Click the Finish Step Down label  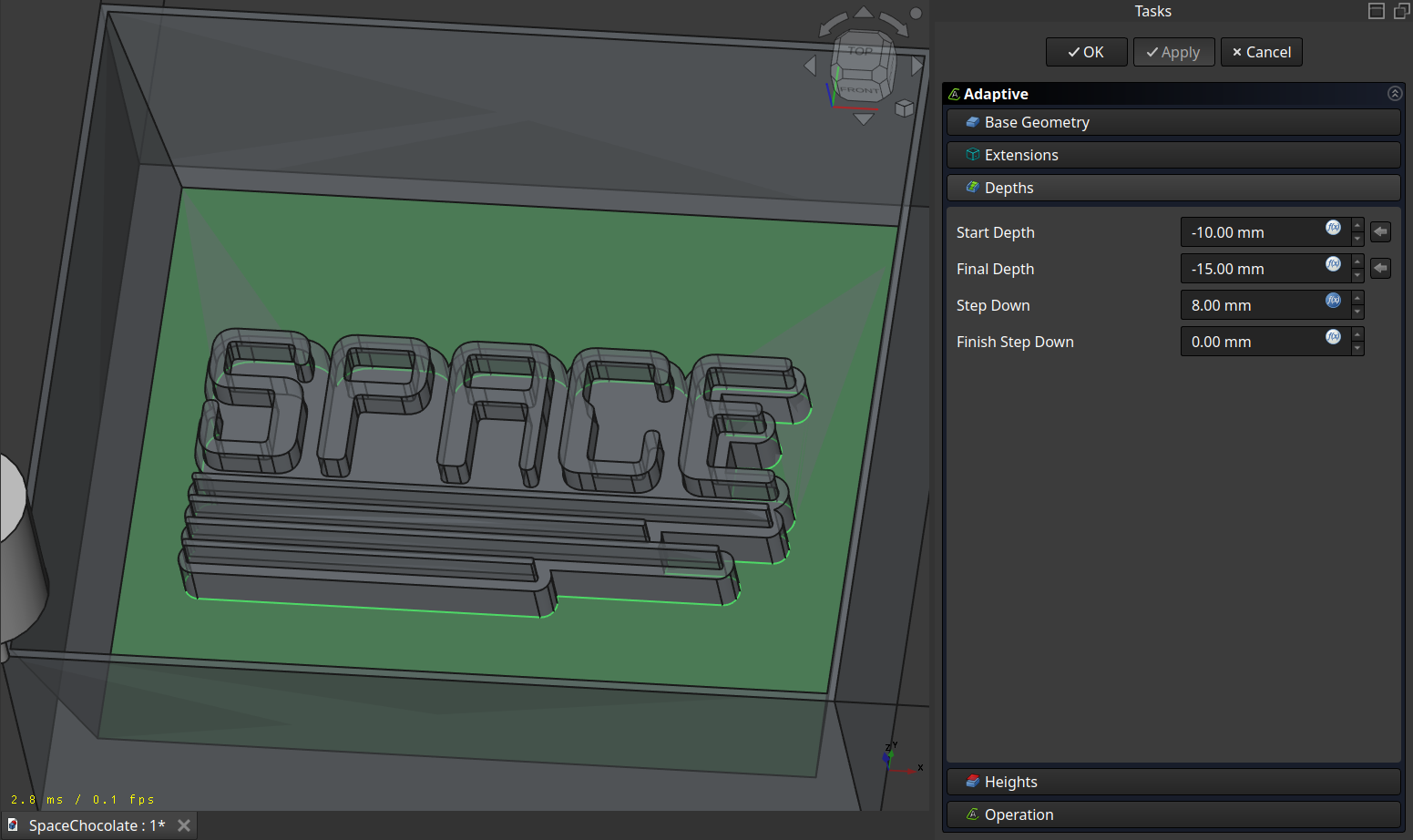(x=1015, y=342)
